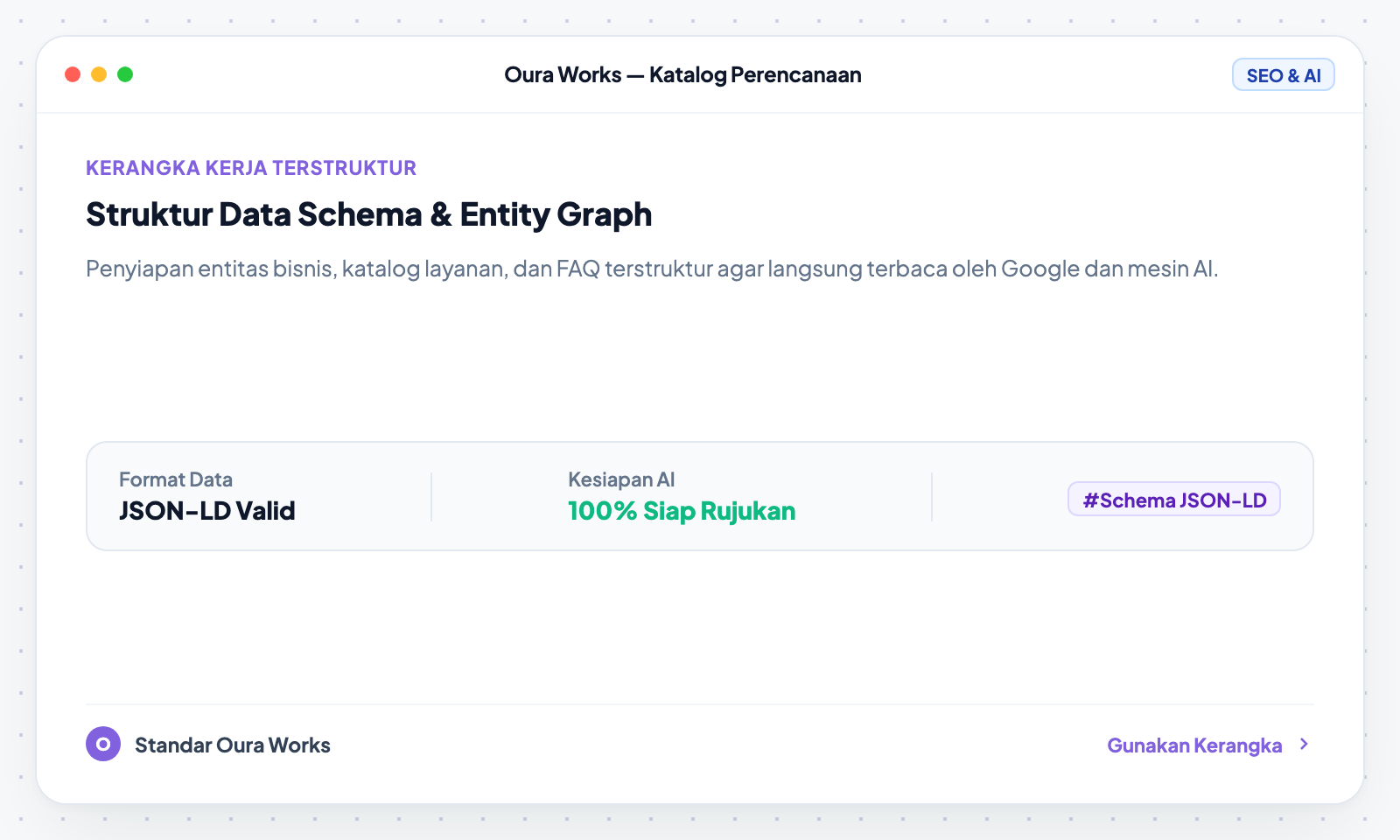Click the Standar Oura Works text

[x=233, y=745]
